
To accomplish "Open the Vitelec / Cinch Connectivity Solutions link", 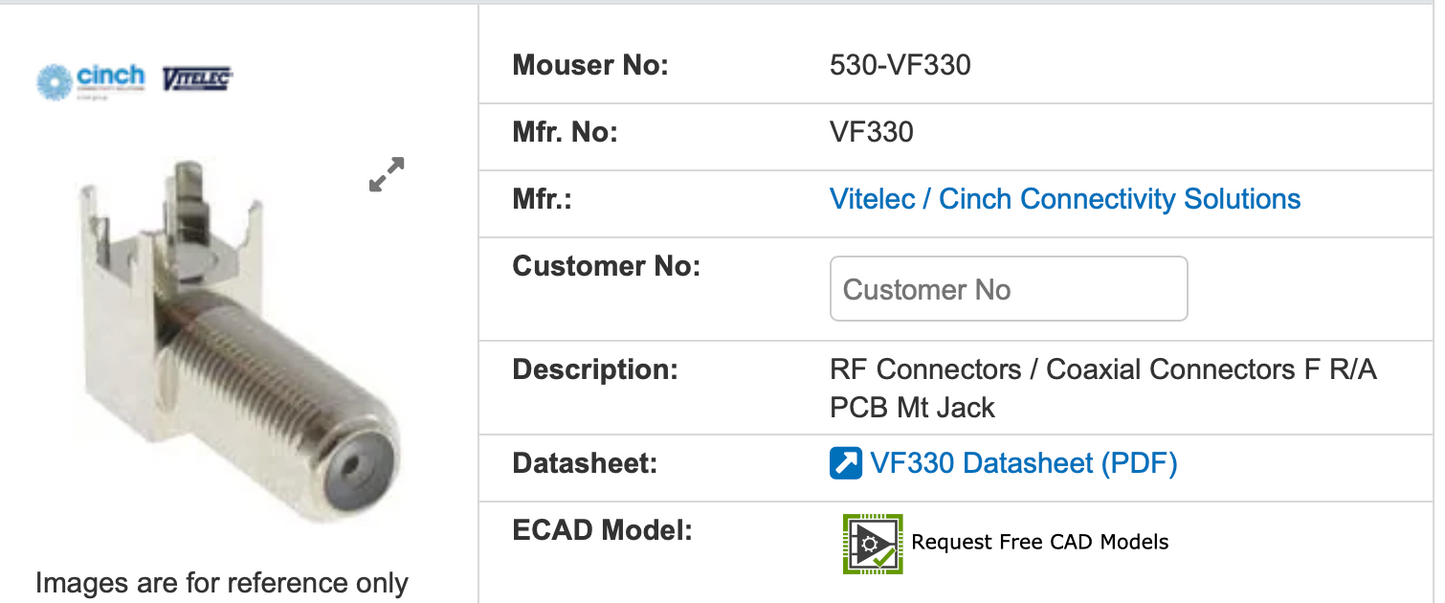I will (1065, 199).
